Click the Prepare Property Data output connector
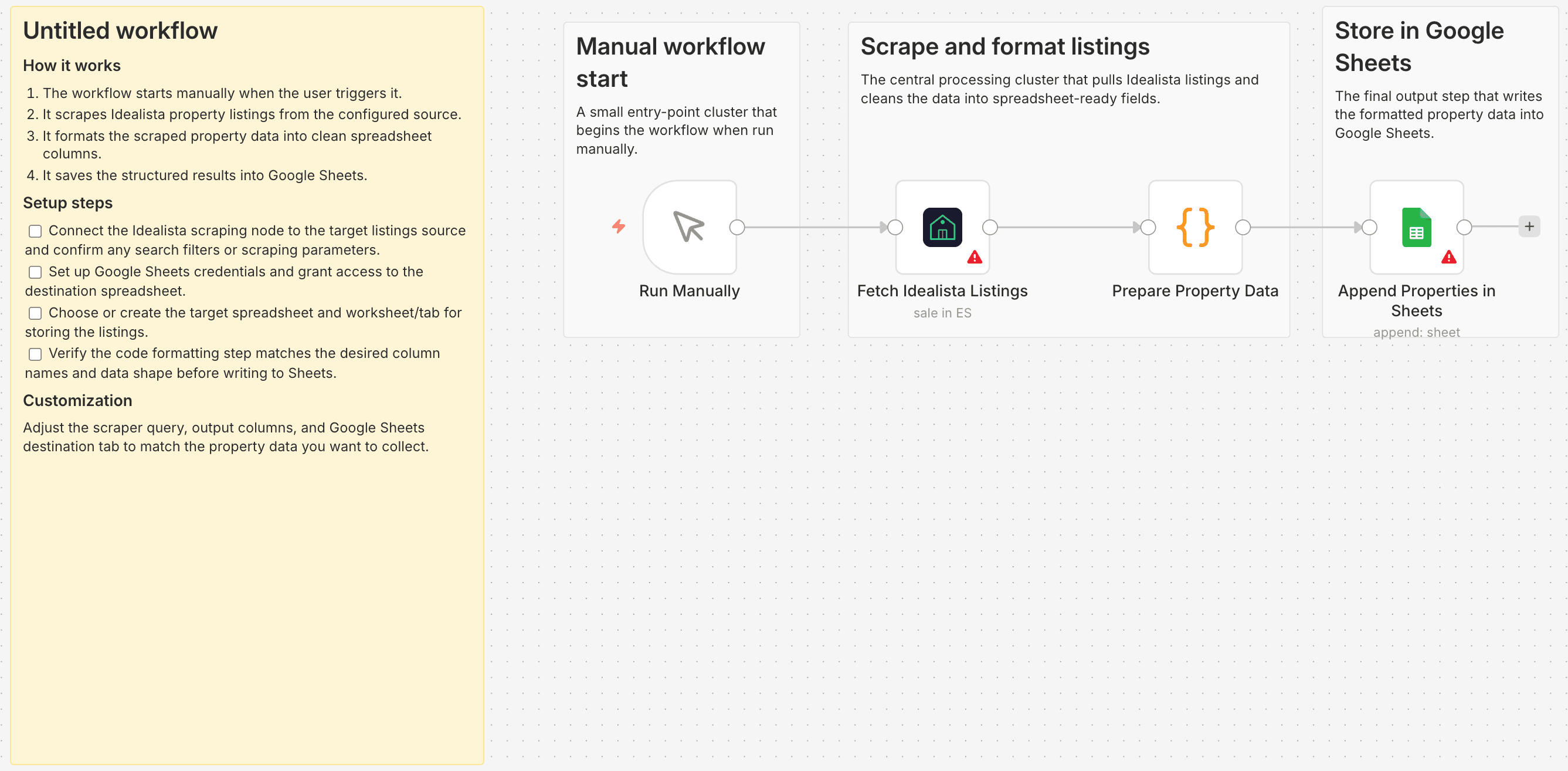 (1243, 227)
